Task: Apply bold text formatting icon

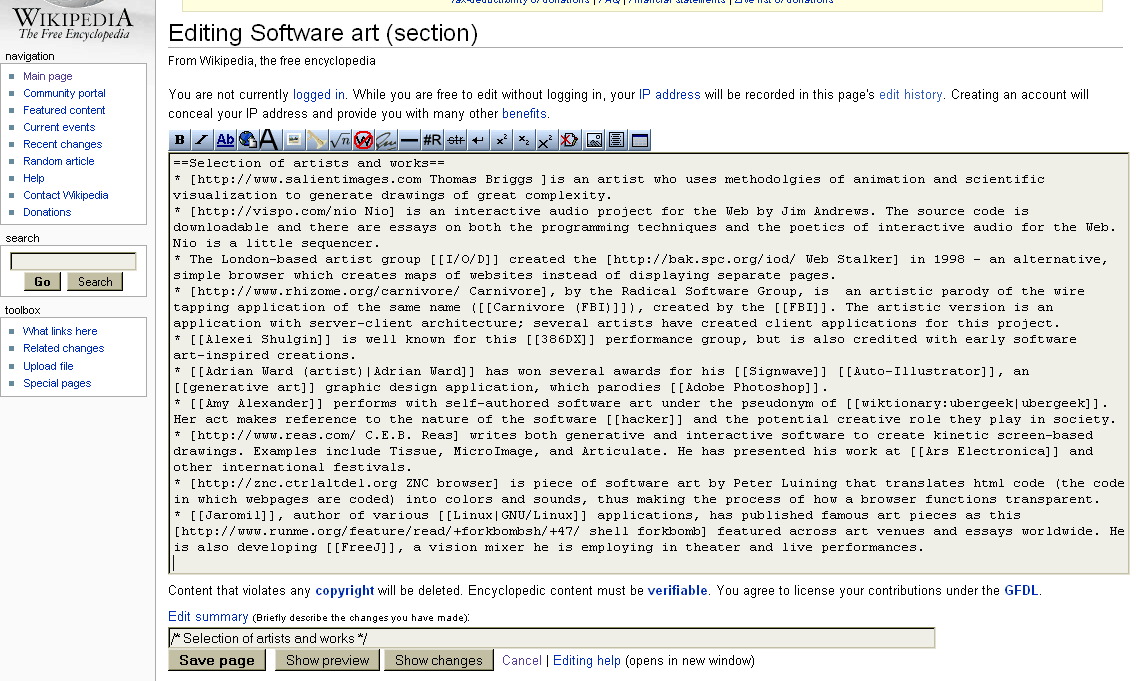Action: click(180, 140)
